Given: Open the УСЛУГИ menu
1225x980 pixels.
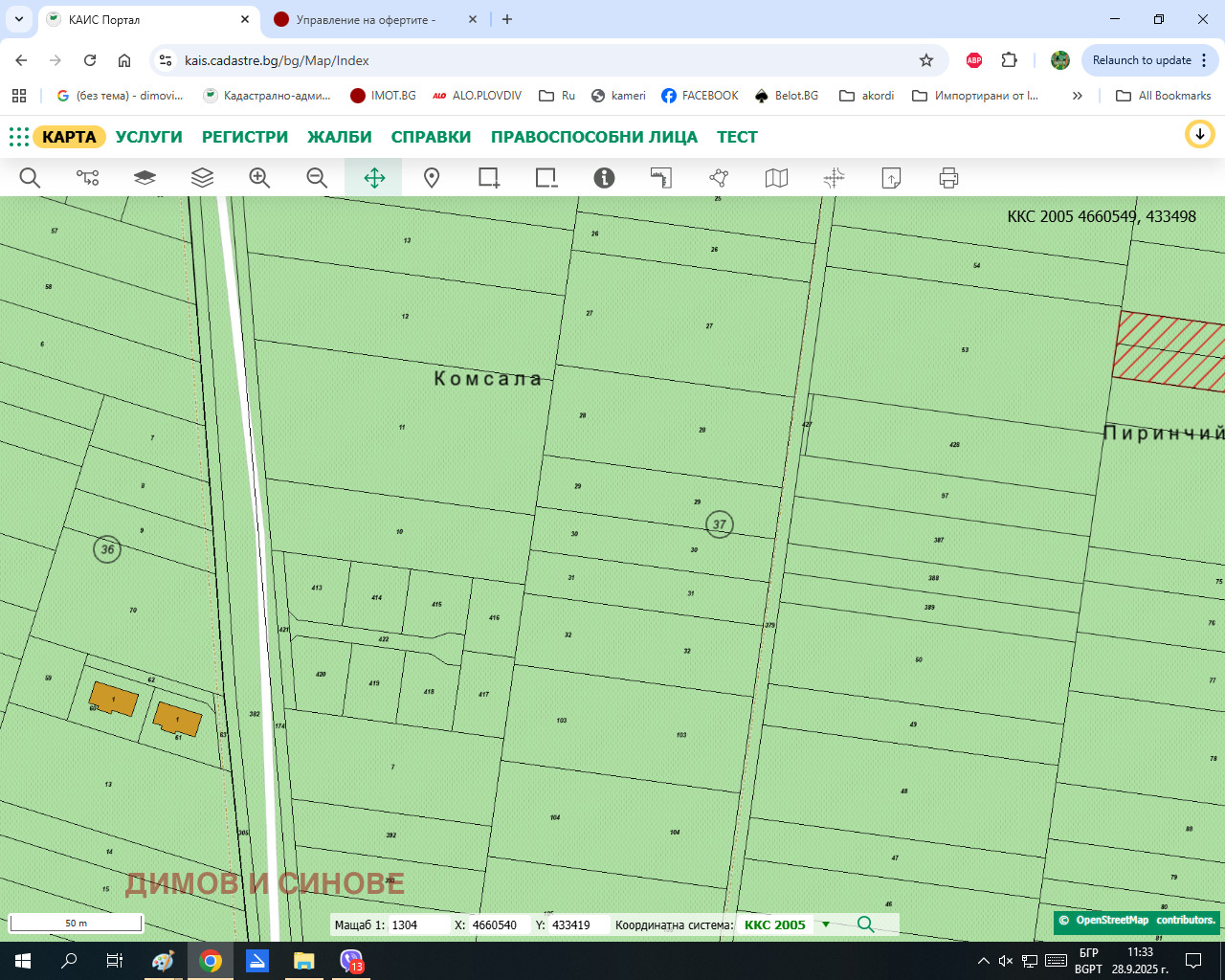Looking at the screenshot, I should [148, 137].
